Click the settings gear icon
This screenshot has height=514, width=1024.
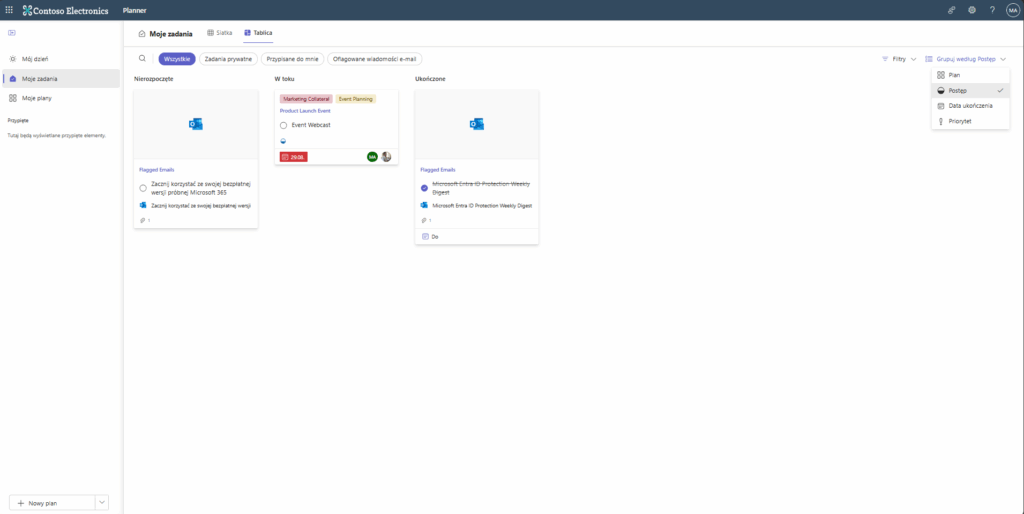tap(971, 10)
